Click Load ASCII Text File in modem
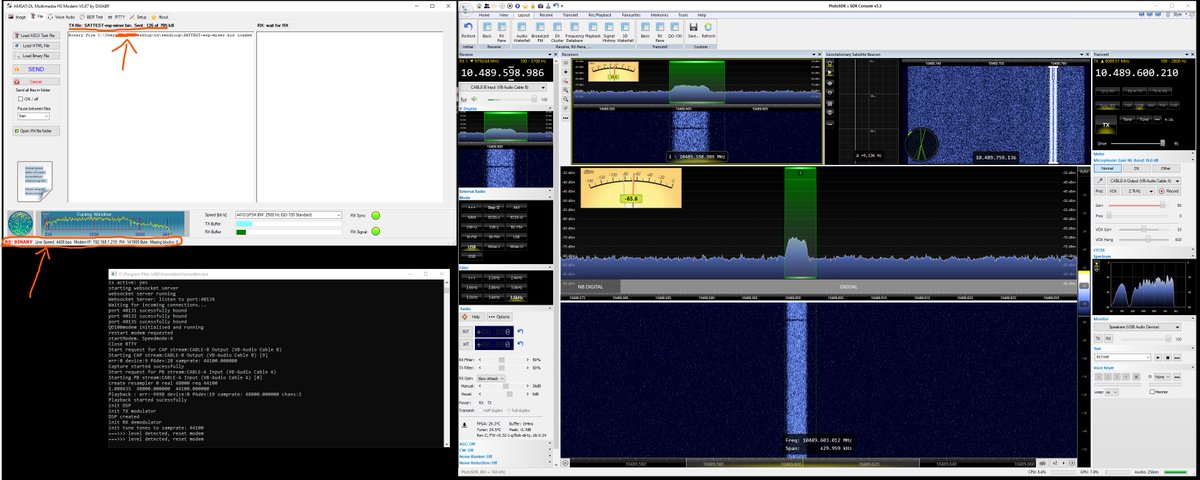Image resolution: width=1200 pixels, height=480 pixels. (x=36, y=35)
